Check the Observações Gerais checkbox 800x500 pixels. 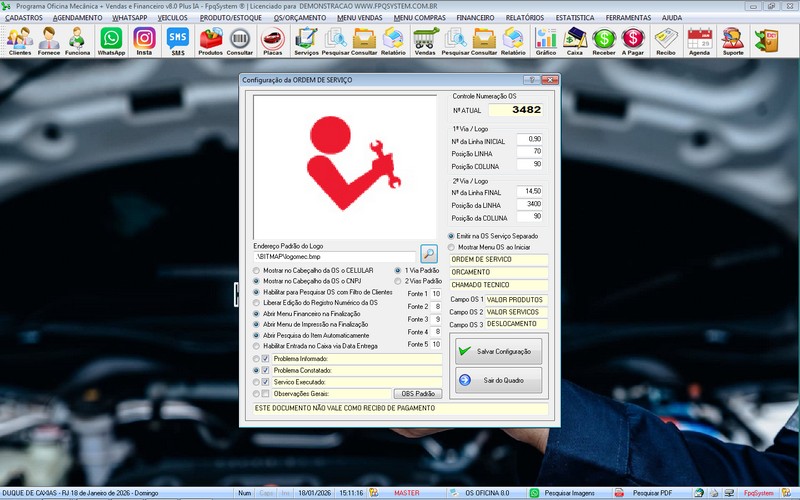(265, 394)
